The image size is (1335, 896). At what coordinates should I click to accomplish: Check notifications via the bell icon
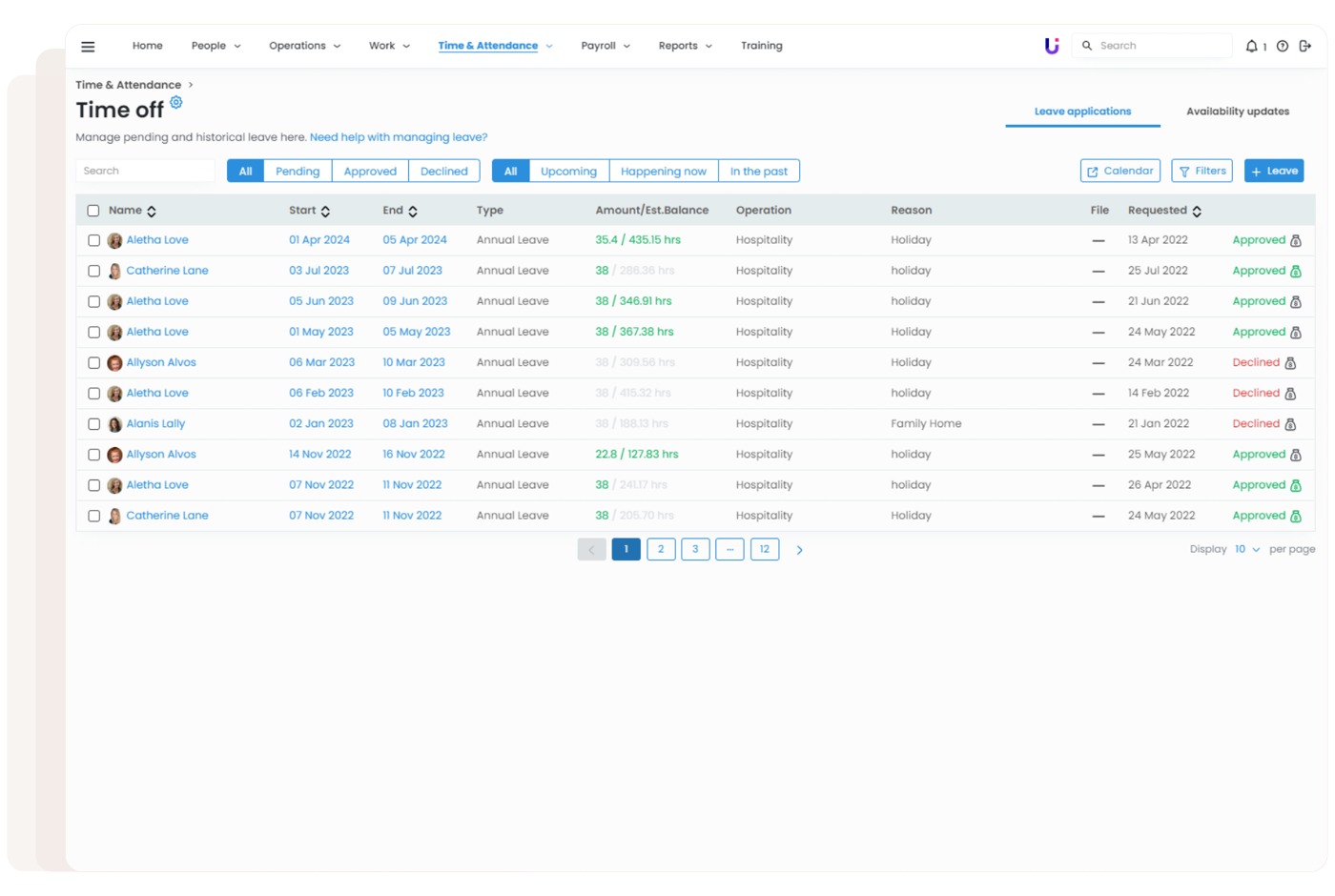click(1254, 45)
